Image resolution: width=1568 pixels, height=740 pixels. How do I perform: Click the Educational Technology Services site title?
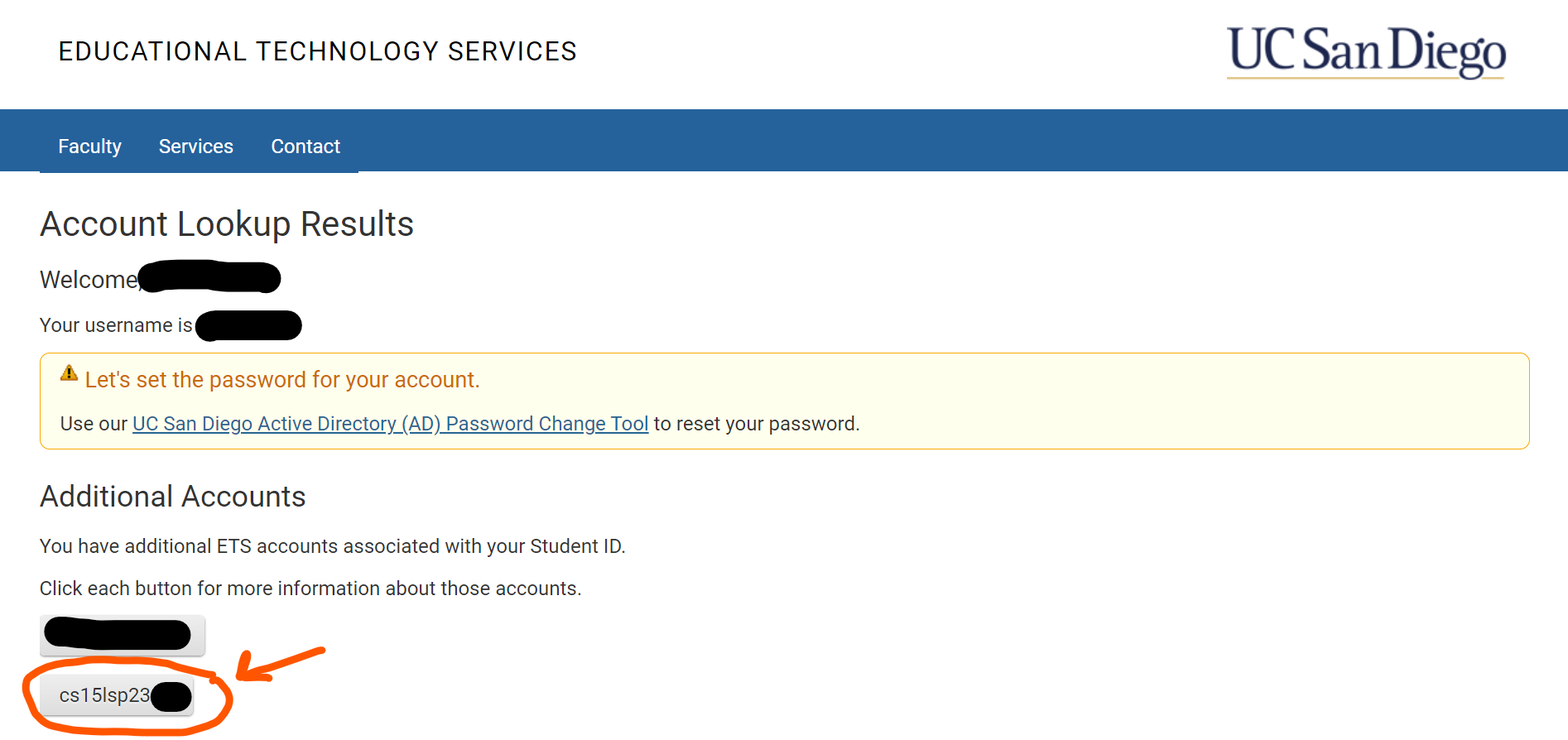(x=317, y=51)
